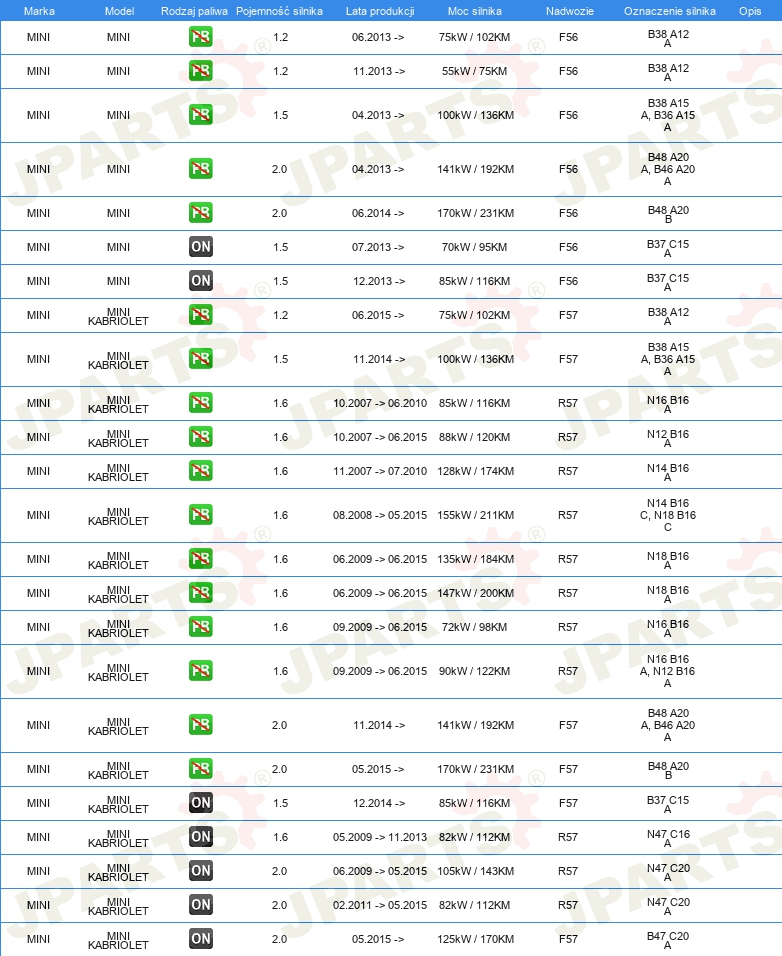
Task: Click the date range 10.2007 -> 06.2010
Action: (x=380, y=403)
